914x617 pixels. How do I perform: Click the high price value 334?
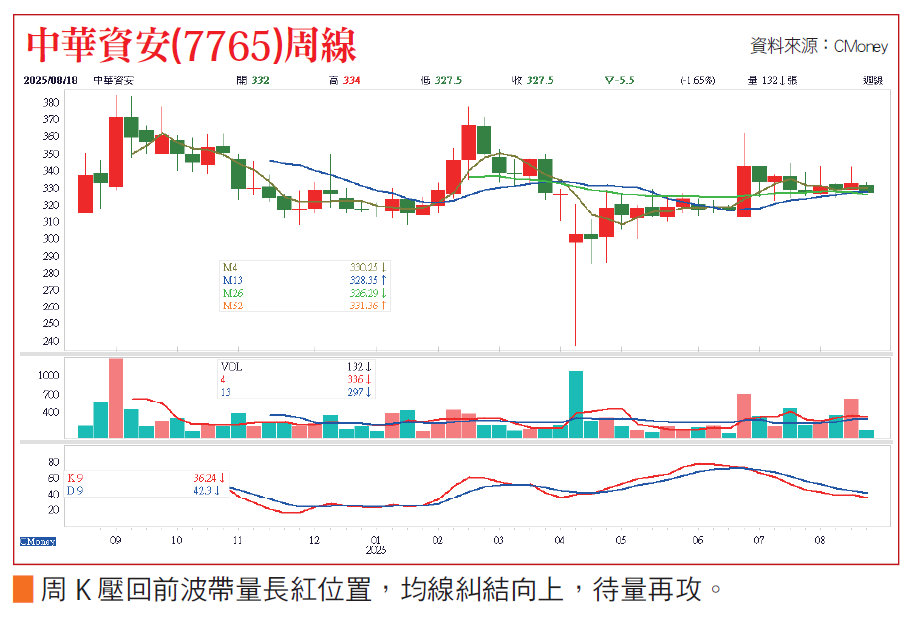click(x=351, y=80)
